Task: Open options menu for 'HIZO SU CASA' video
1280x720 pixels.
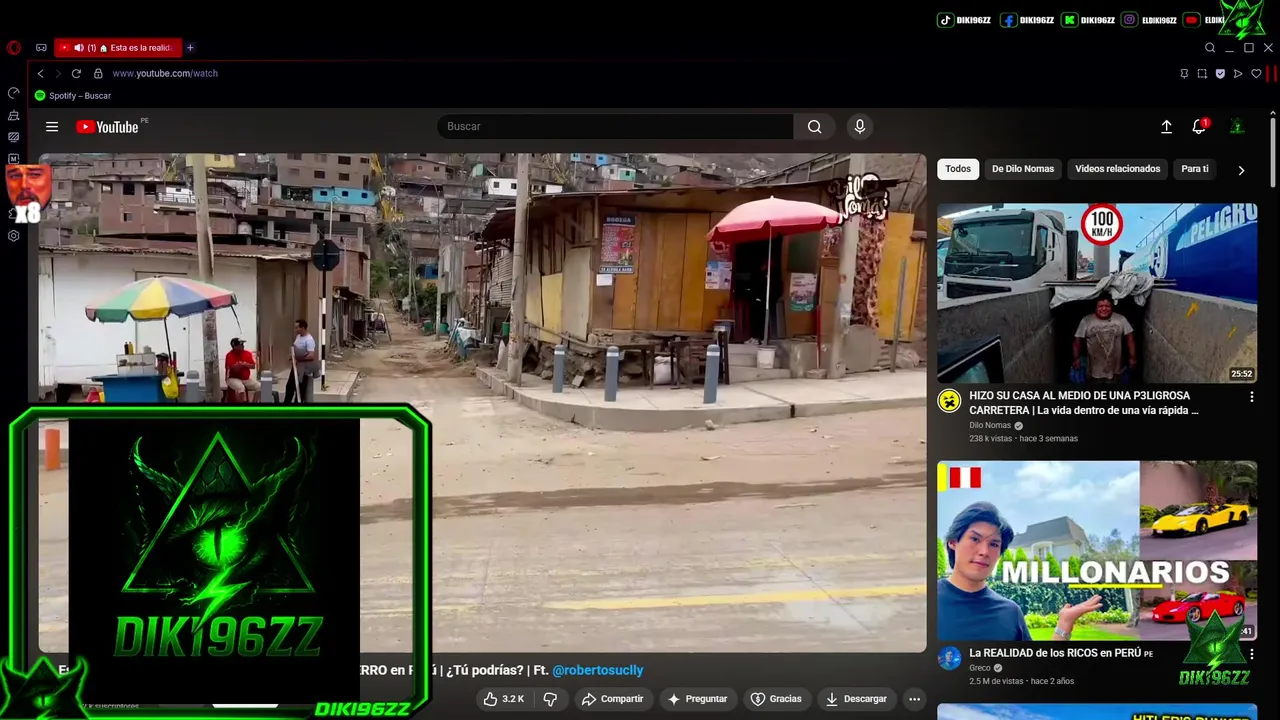Action: click(1251, 397)
